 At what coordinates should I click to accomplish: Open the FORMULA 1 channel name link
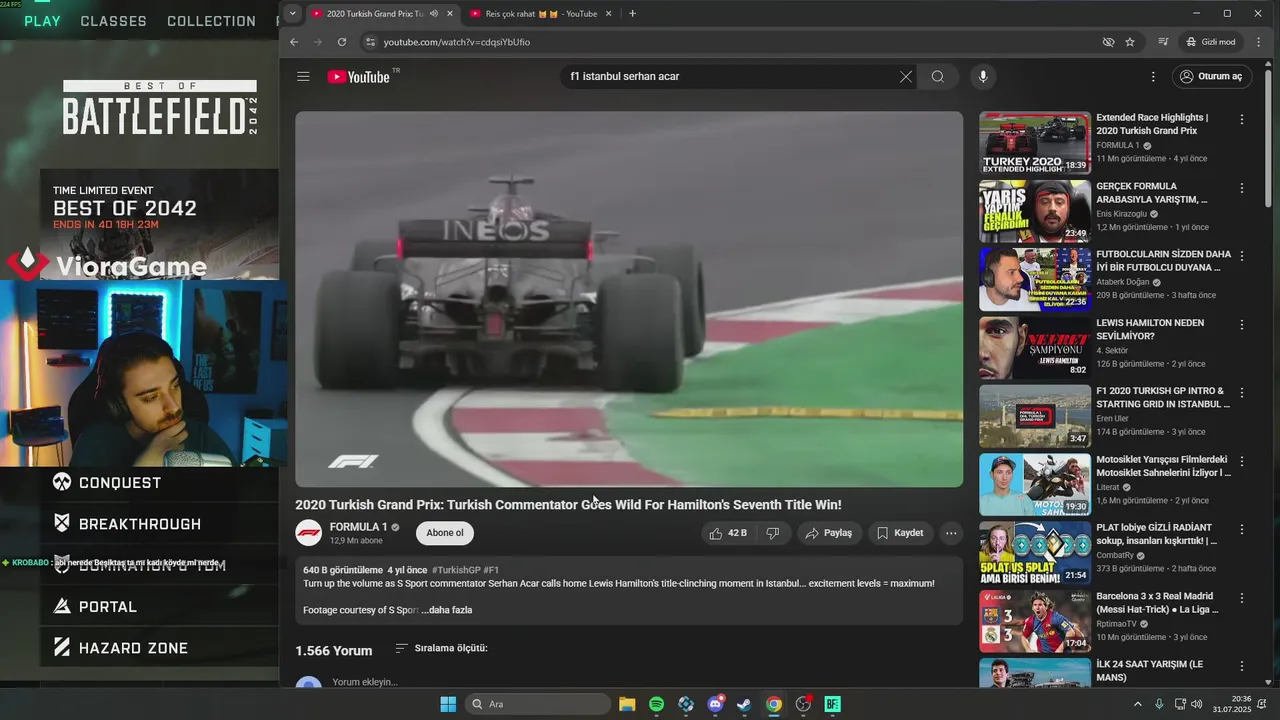[x=358, y=527]
